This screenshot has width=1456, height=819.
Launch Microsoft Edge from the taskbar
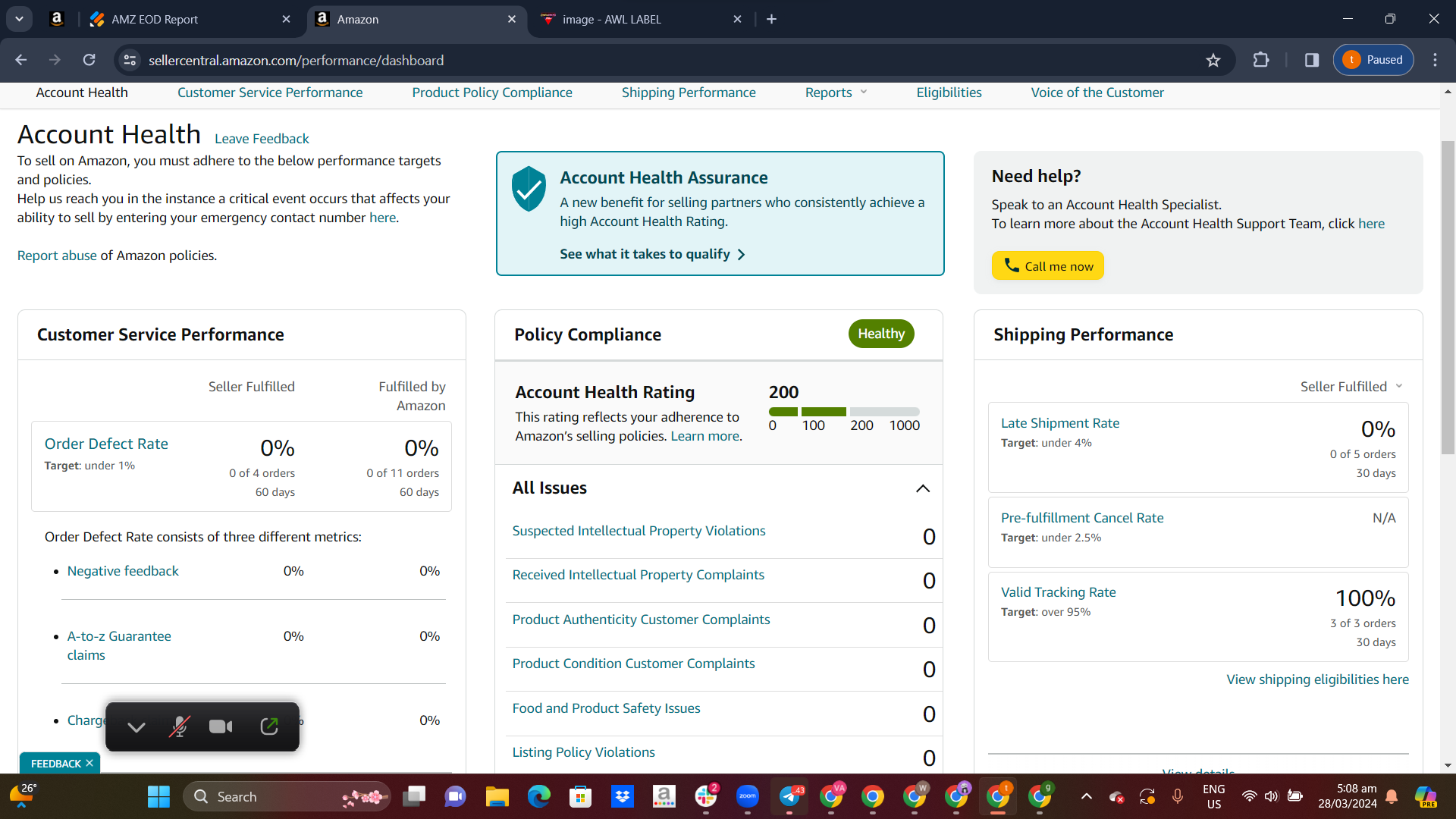pos(539,797)
